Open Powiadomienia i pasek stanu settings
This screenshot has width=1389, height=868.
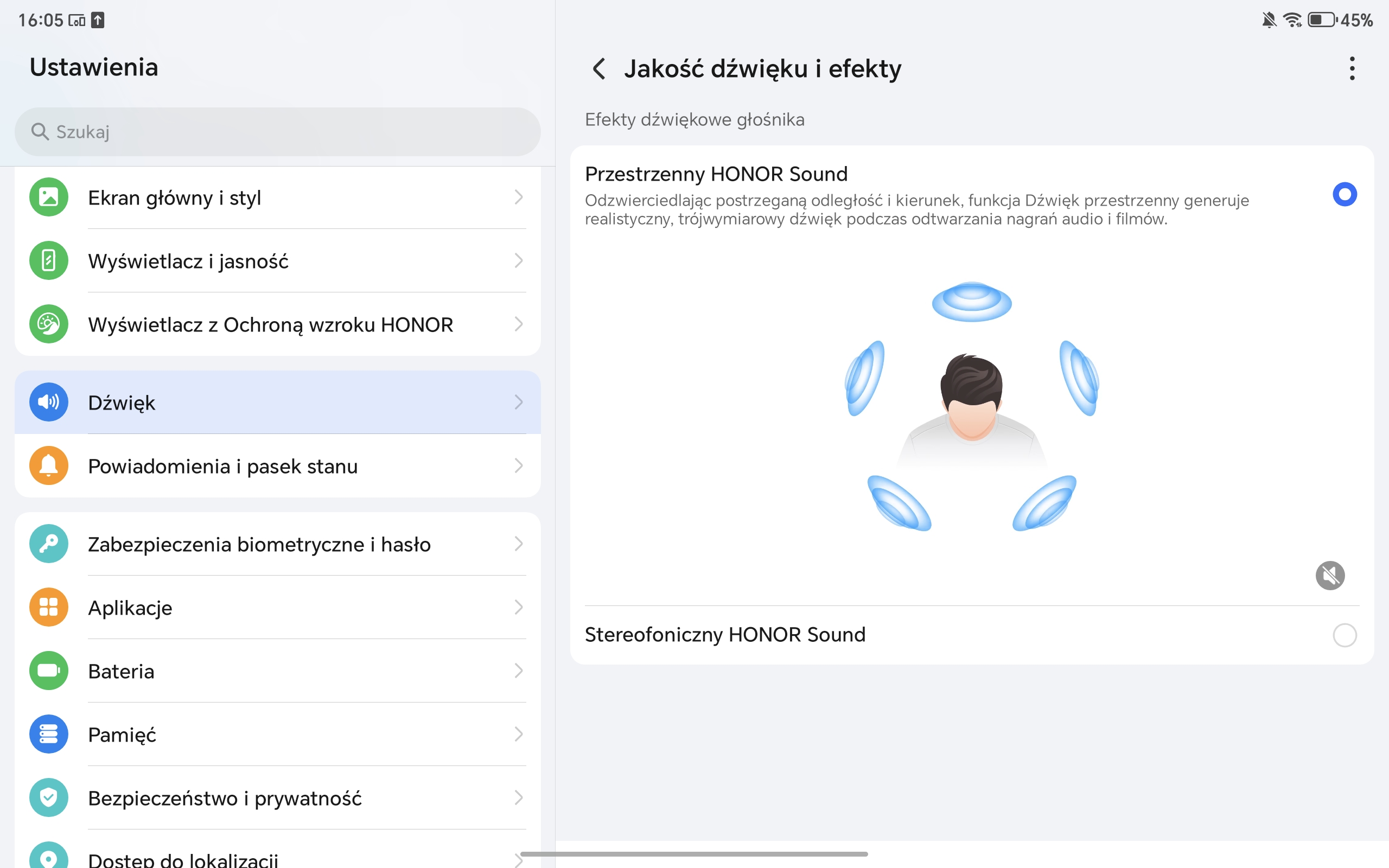click(x=222, y=466)
